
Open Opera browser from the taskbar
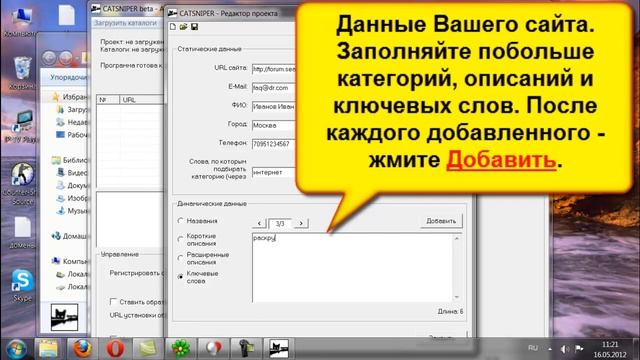pos(115,349)
